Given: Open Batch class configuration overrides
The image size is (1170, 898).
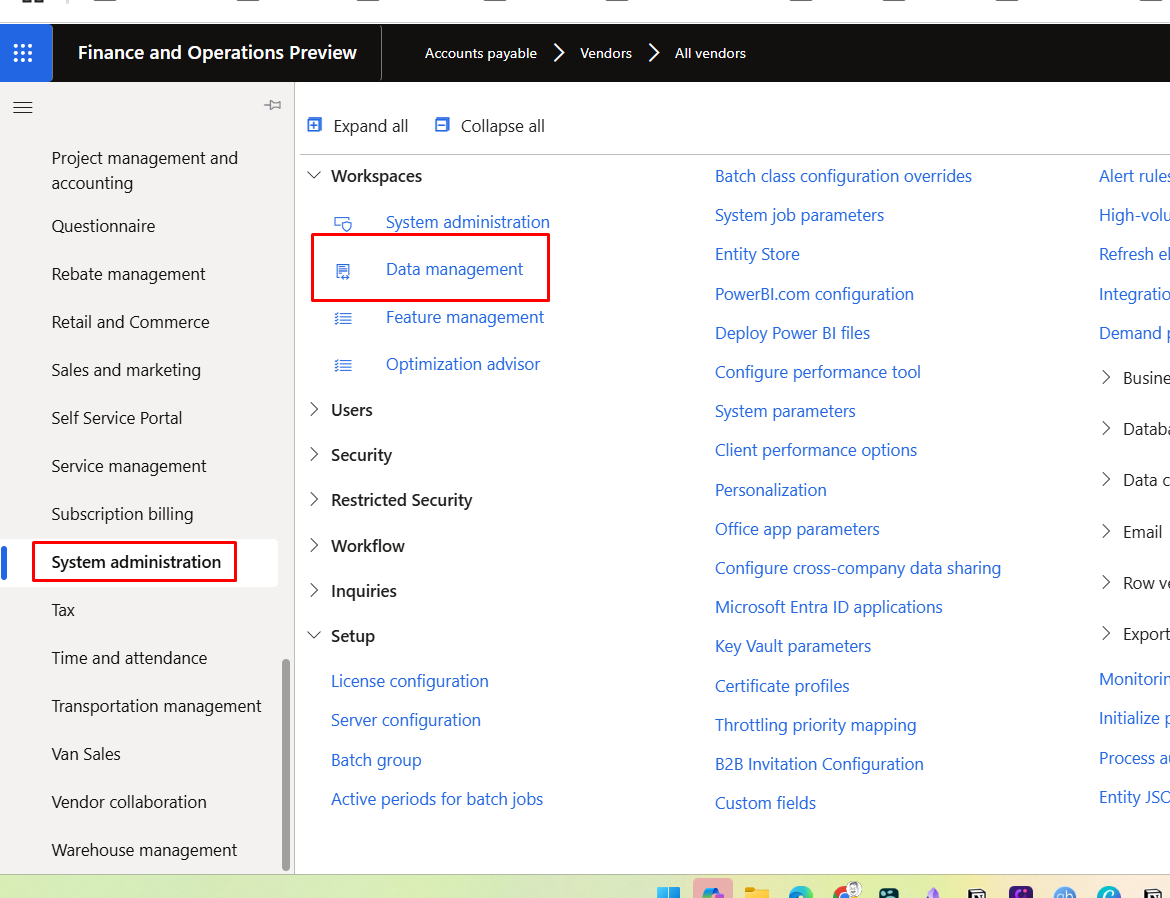Looking at the screenshot, I should point(843,176).
